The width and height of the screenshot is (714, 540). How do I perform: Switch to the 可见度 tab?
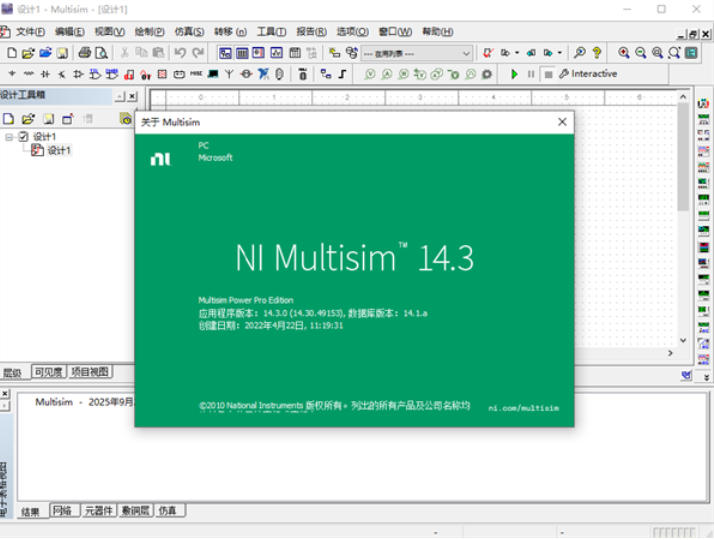point(47,372)
